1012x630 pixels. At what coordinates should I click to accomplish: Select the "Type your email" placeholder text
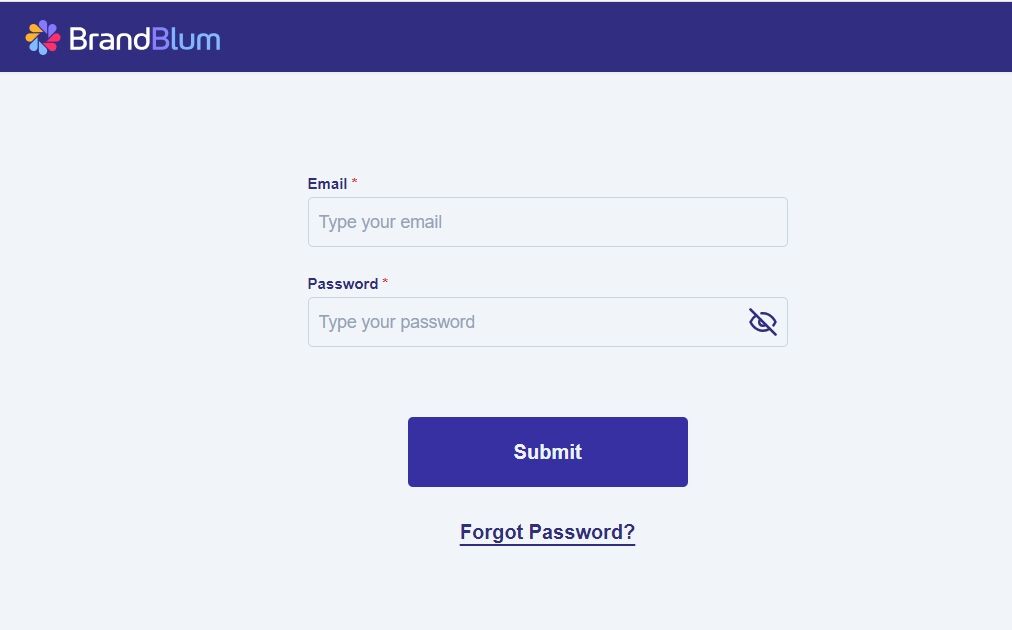coord(380,222)
